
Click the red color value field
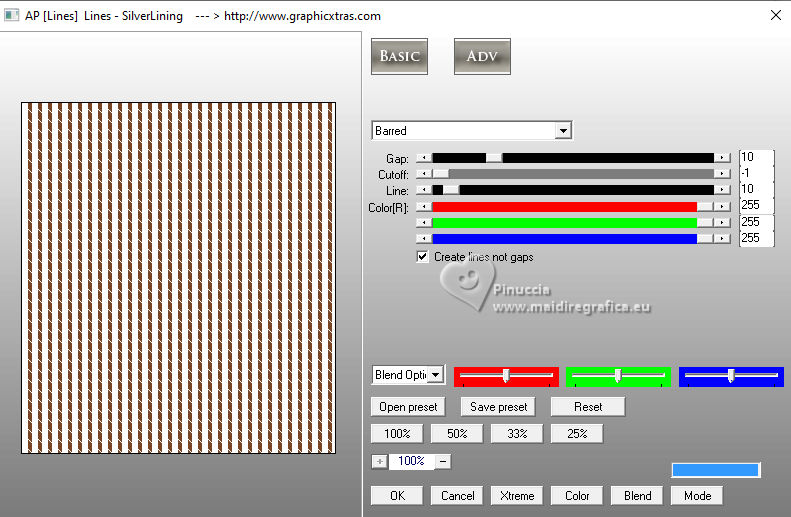(756, 205)
